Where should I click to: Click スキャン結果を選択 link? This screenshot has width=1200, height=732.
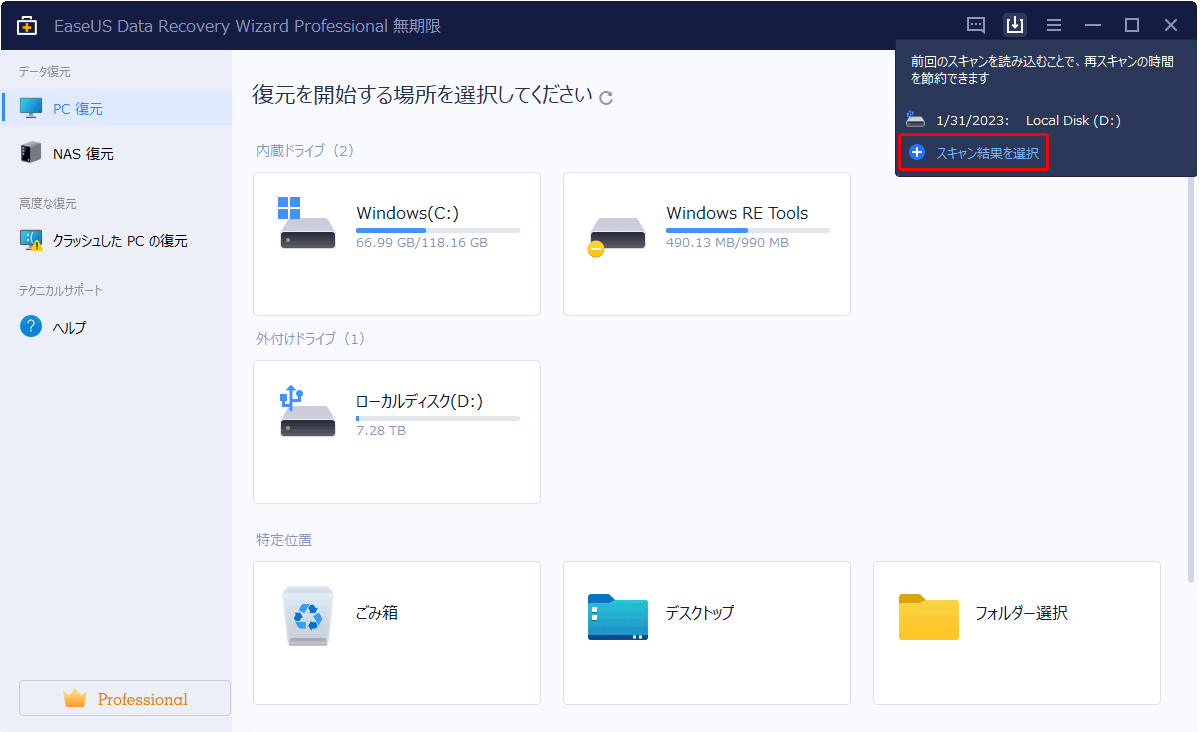click(x=987, y=153)
